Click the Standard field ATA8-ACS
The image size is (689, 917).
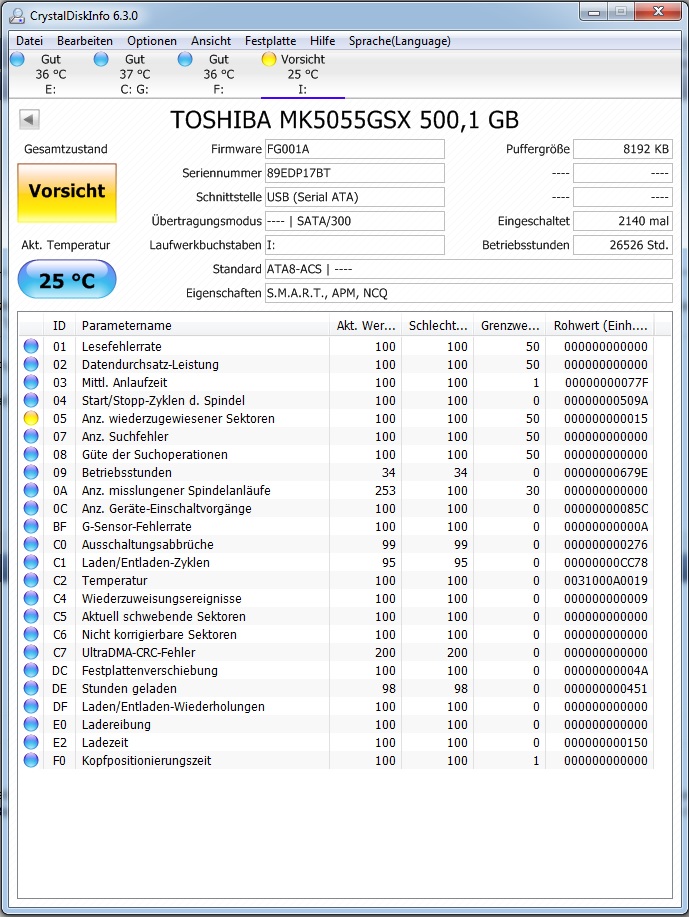tap(468, 269)
